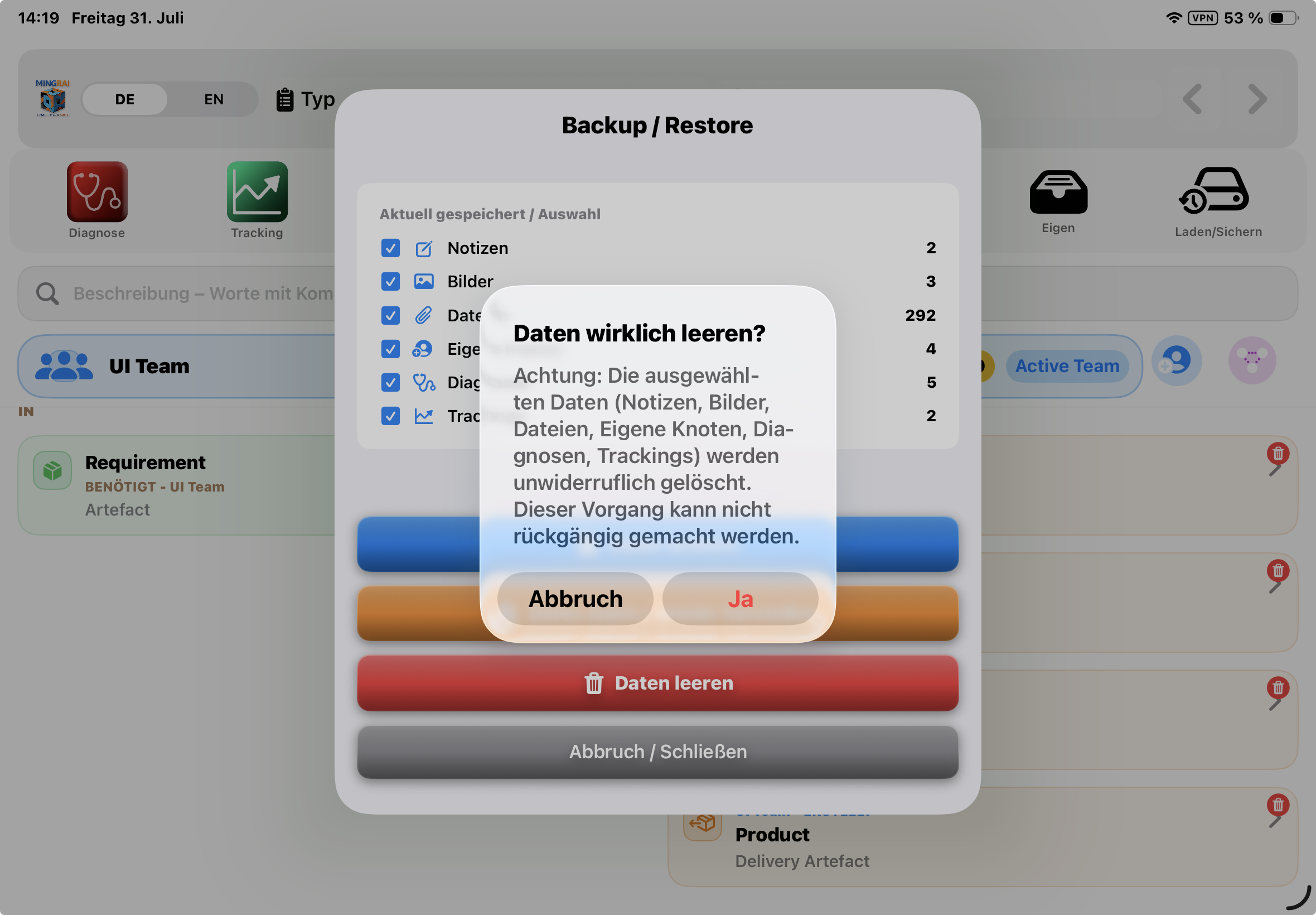Focus the Beschreibung search field
This screenshot has height=915, width=1316.
coord(657,293)
